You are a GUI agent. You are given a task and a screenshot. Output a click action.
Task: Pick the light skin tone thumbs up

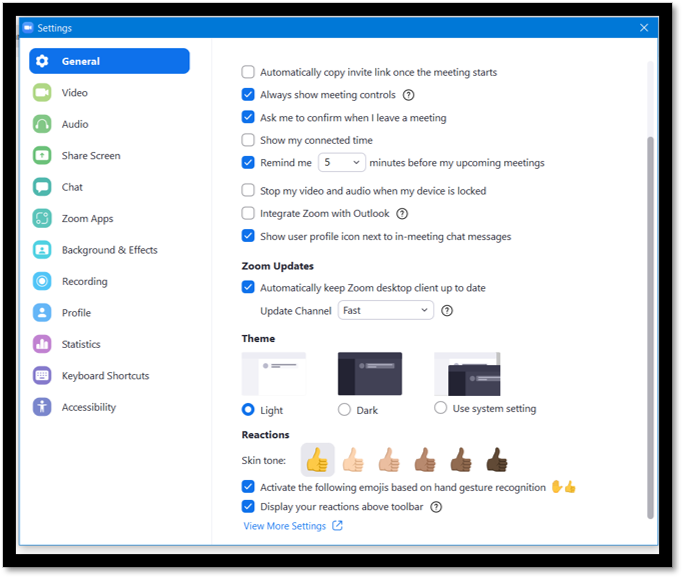(x=353, y=460)
